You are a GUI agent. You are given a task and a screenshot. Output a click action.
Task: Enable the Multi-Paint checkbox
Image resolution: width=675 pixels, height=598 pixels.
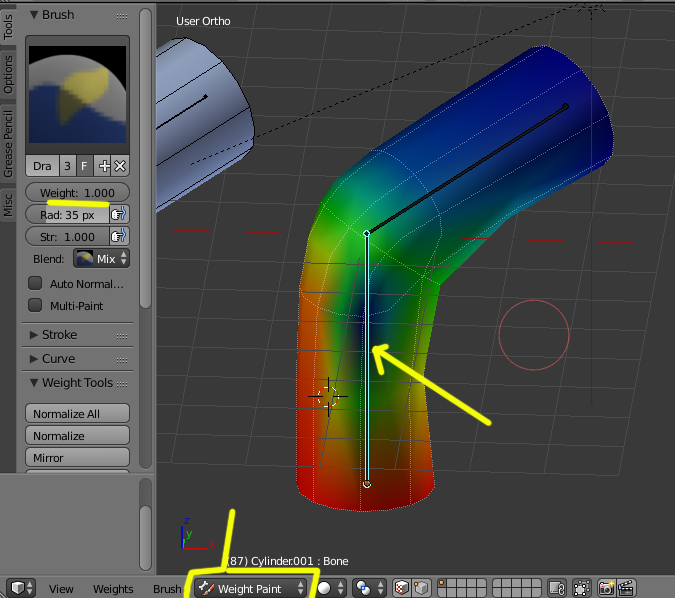point(35,305)
